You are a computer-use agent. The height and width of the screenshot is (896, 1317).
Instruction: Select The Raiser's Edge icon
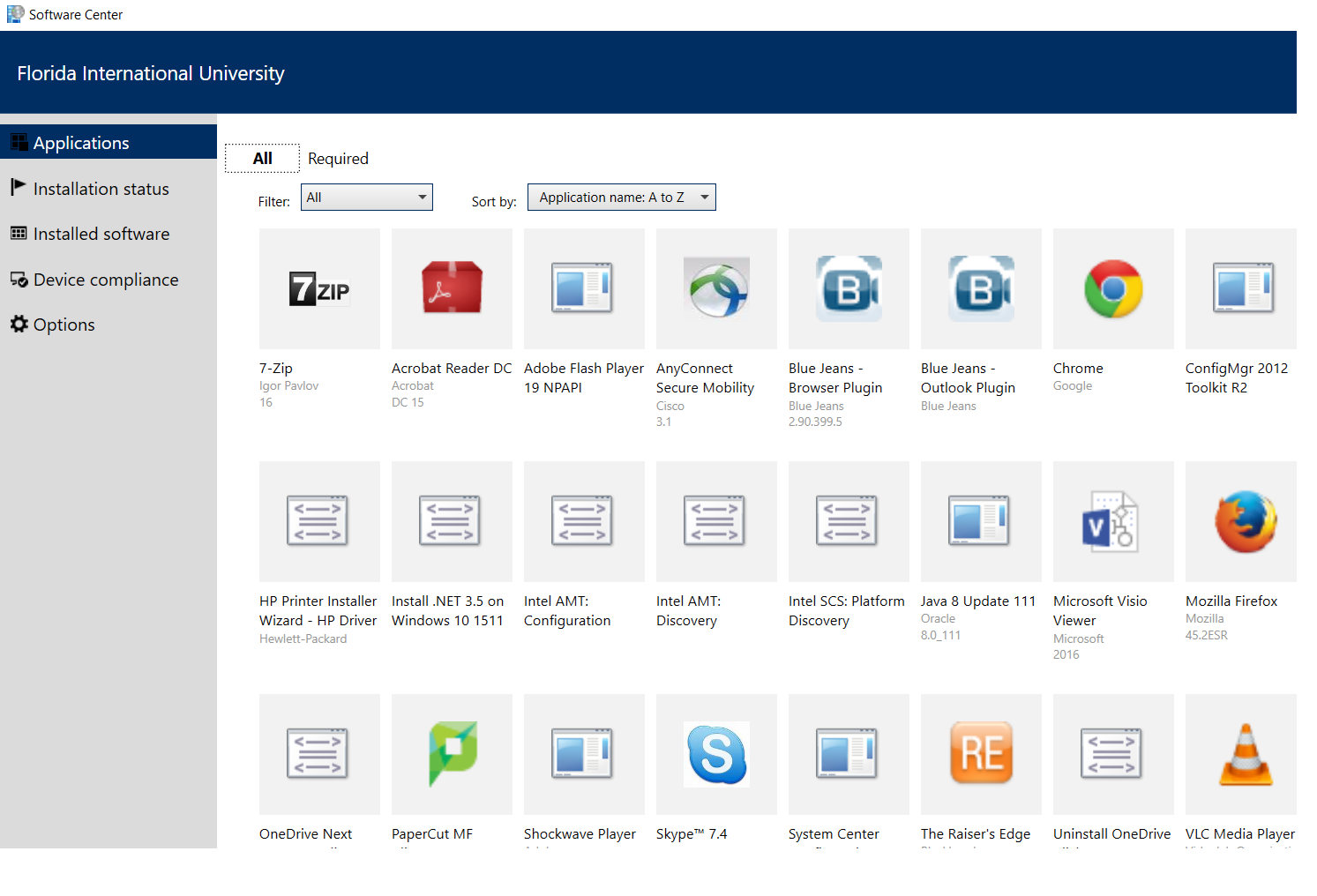[981, 755]
